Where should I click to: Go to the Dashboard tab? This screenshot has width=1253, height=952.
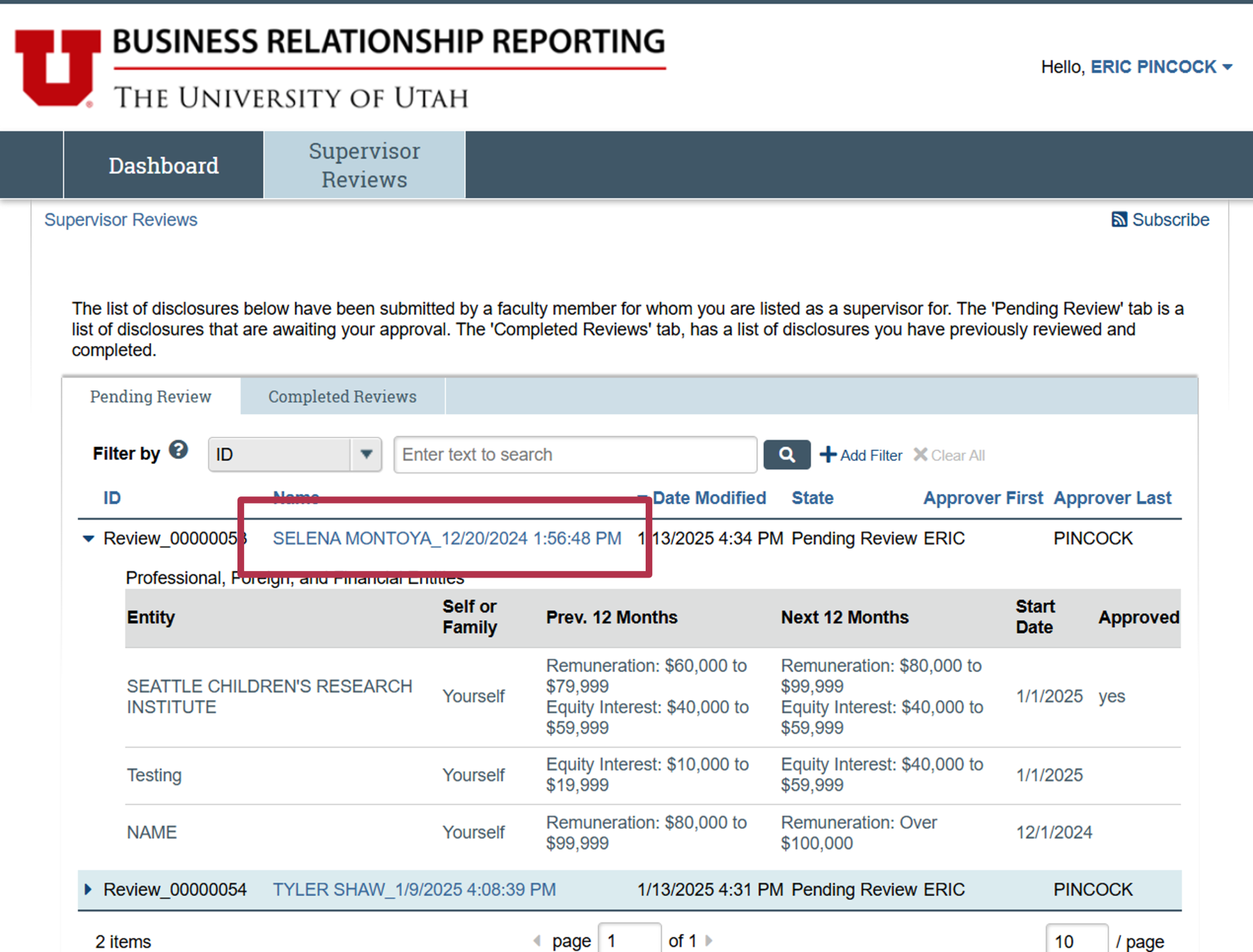164,165
